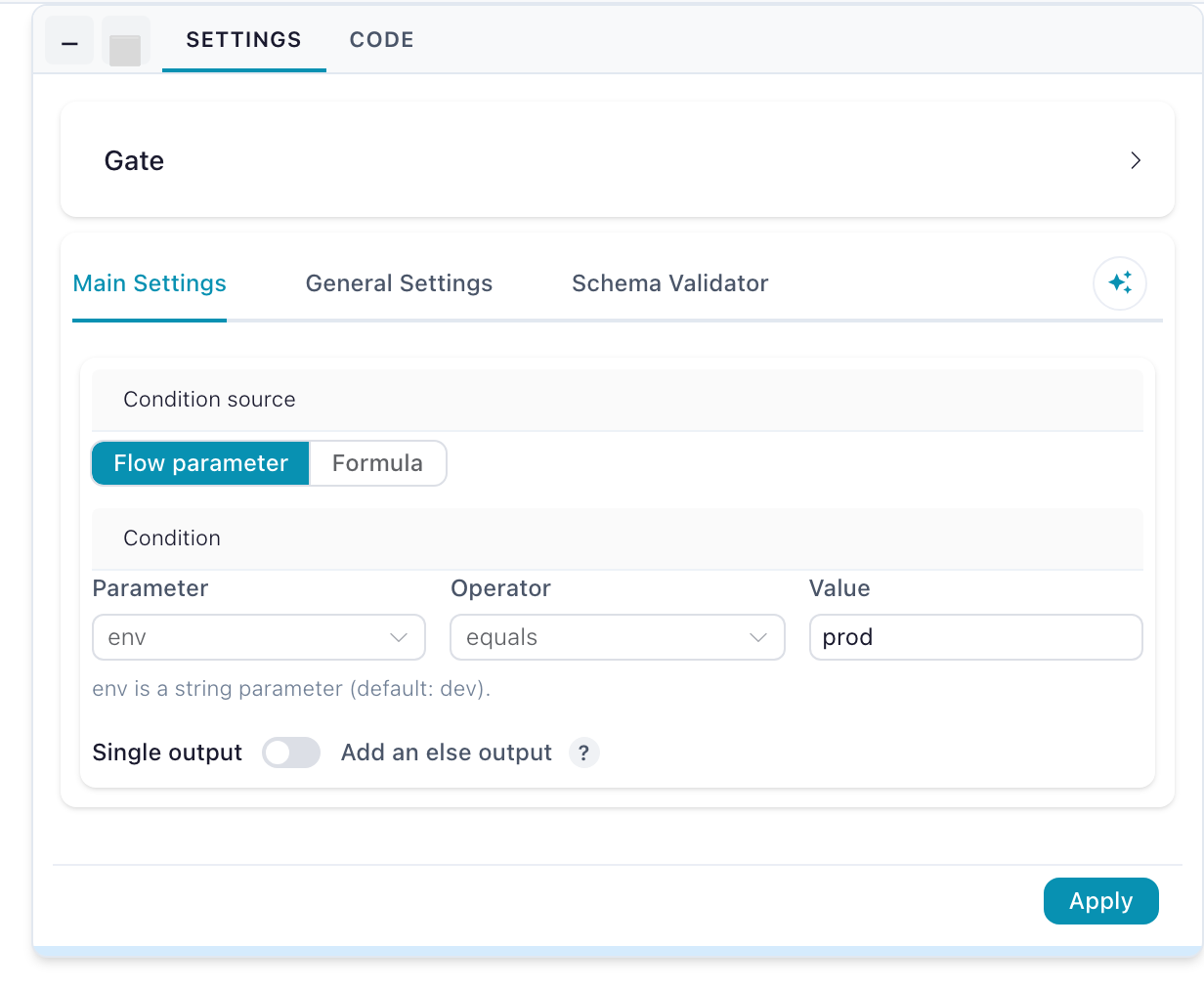Select Flow parameter condition source
1204x989 pixels.
tap(200, 463)
